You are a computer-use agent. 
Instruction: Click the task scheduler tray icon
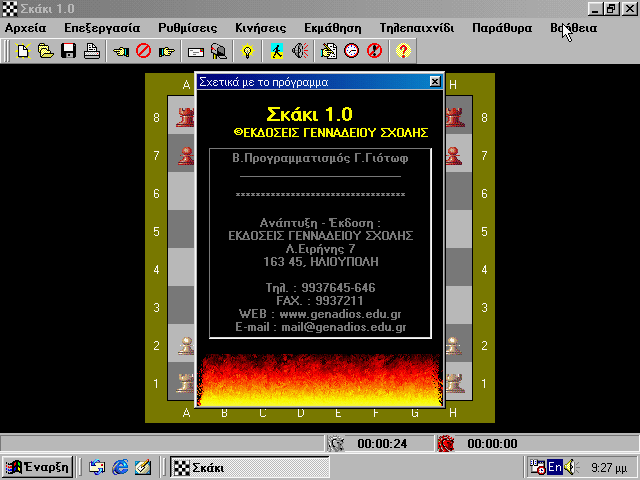[x=537, y=467]
